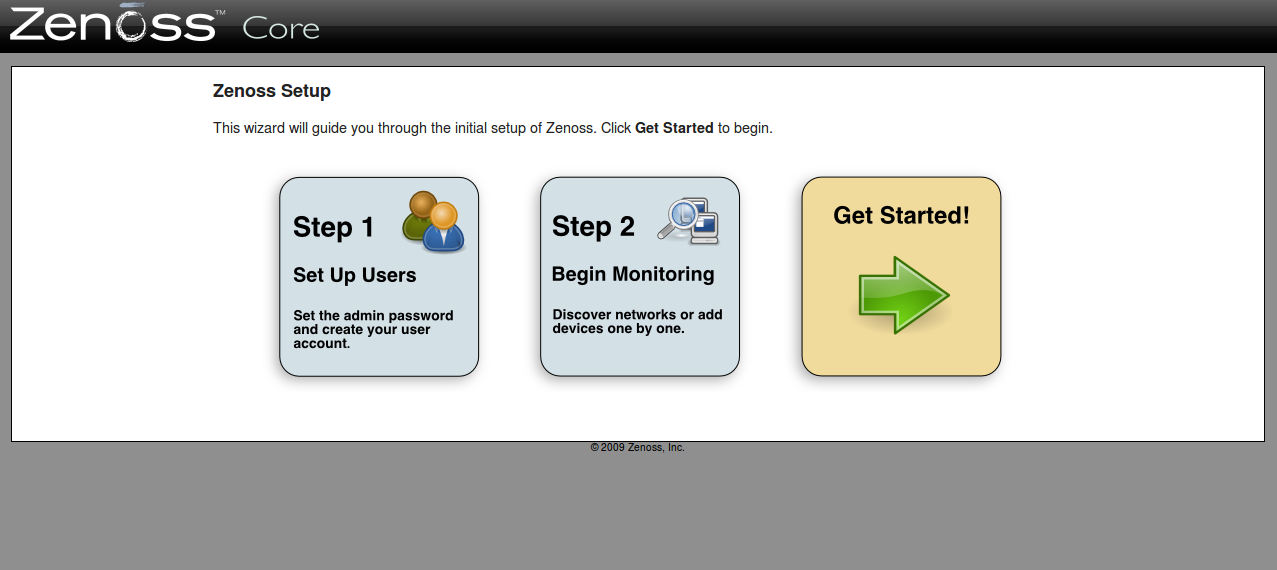Viewport: 1277px width, 570px height.
Task: Click the empty bottom area of the Step 2 card
Action: 640,358
